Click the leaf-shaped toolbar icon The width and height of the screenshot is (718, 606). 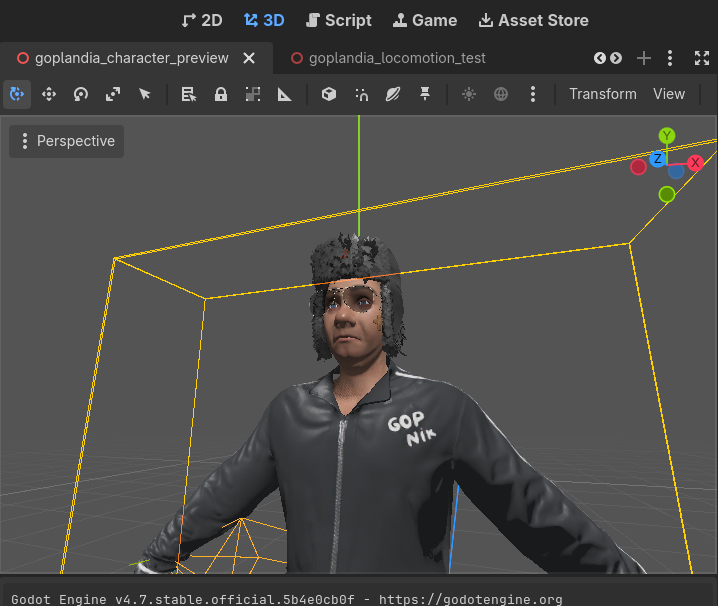393,94
